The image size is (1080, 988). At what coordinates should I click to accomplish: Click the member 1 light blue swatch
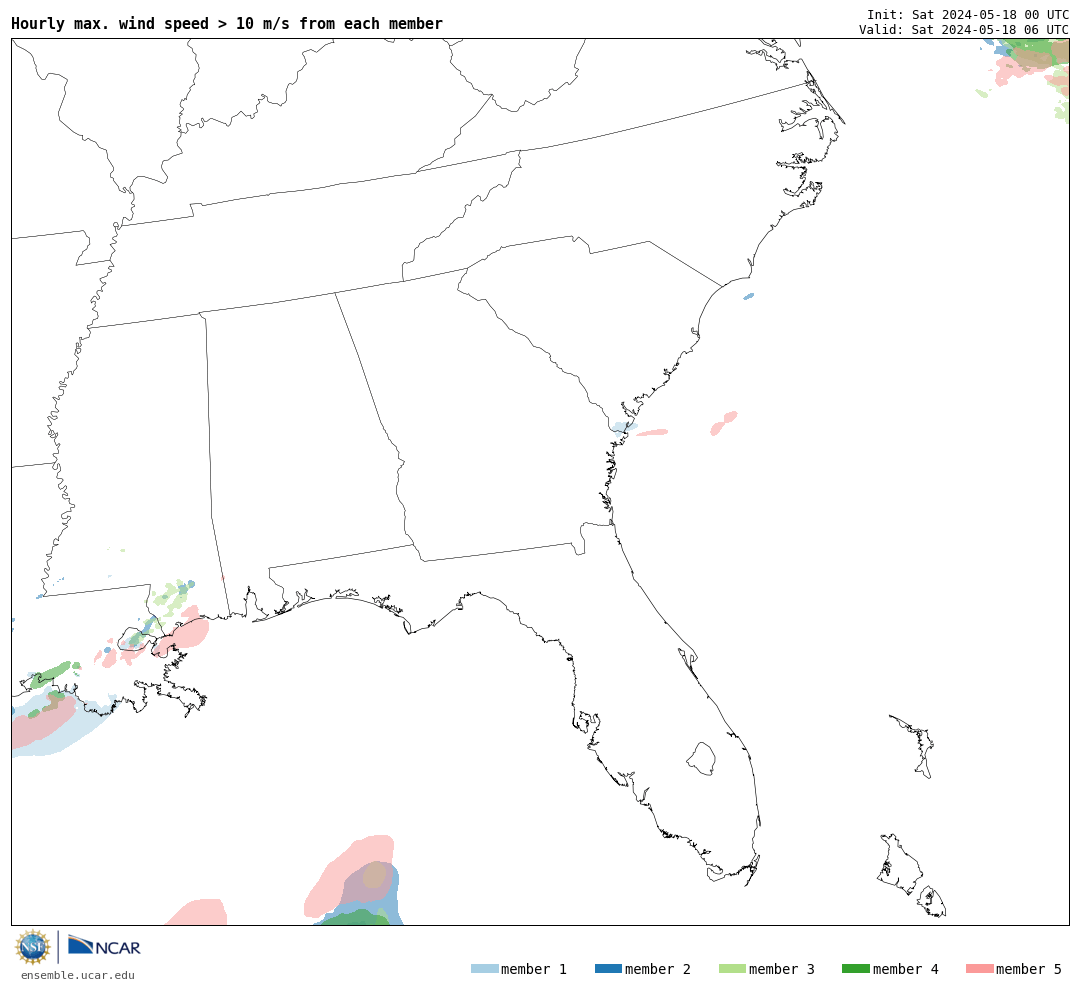[484, 969]
